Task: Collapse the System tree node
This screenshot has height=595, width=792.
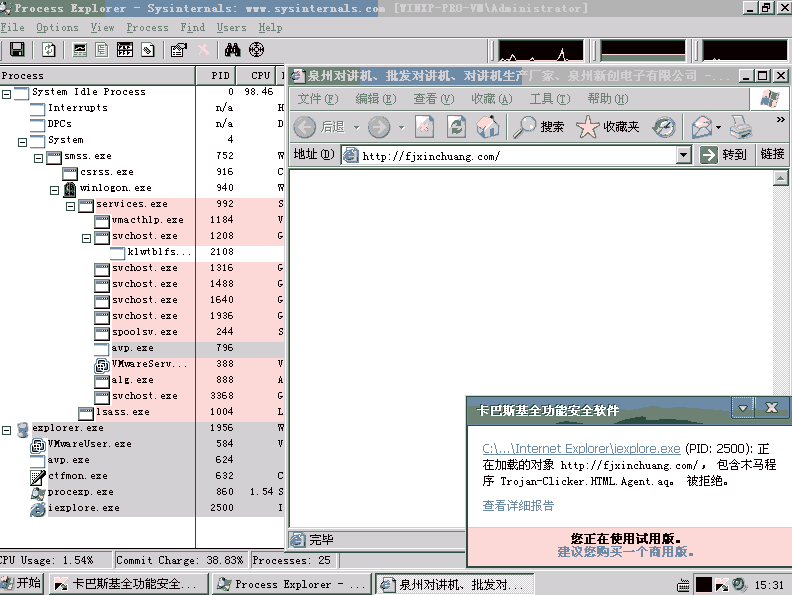Action: click(23, 142)
